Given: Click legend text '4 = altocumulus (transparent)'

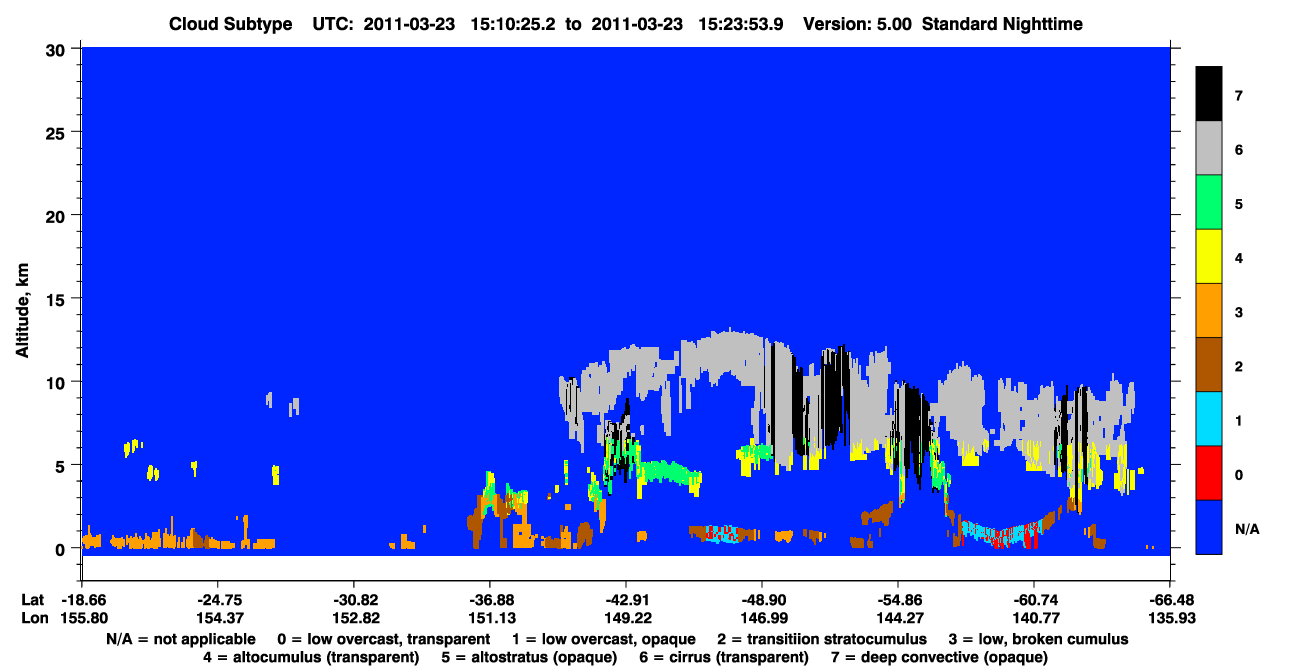Looking at the screenshot, I should [310, 657].
